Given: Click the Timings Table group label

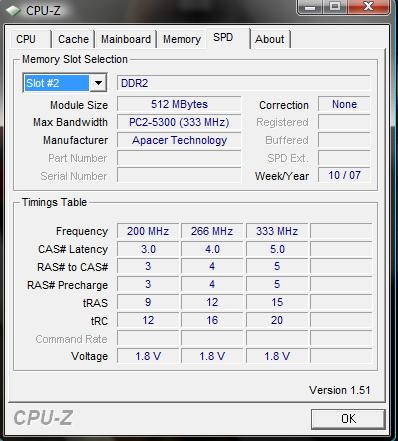Looking at the screenshot, I should [54, 202].
